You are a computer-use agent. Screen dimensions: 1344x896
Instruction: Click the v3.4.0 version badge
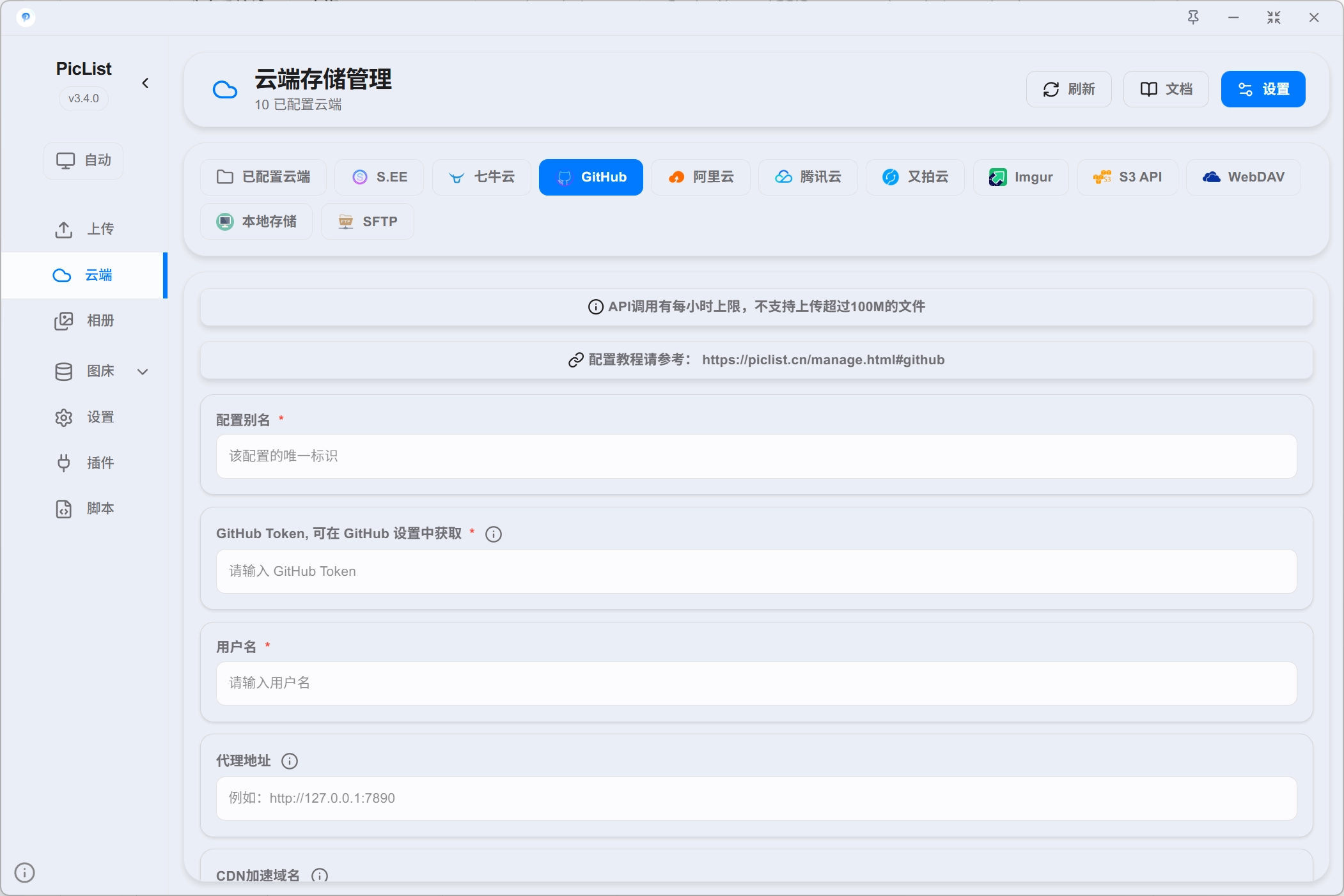point(84,98)
